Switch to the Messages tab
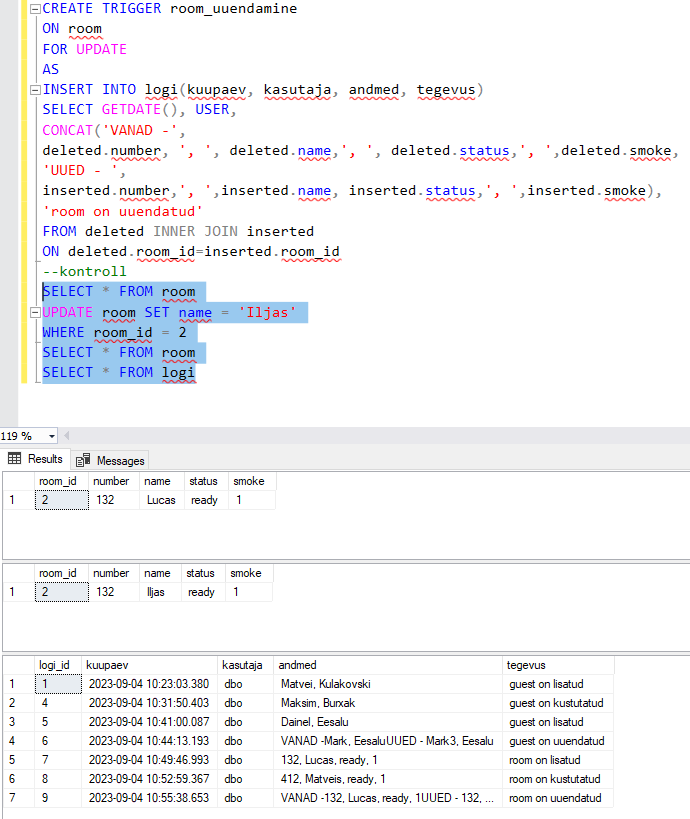690x819 pixels. coord(110,460)
